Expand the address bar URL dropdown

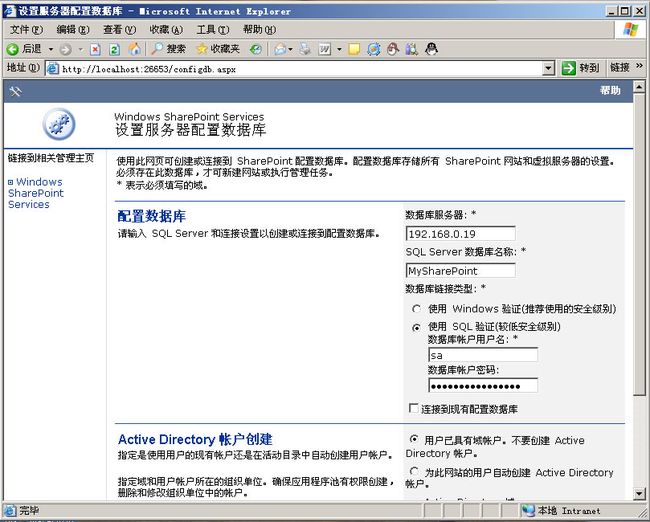click(548, 68)
